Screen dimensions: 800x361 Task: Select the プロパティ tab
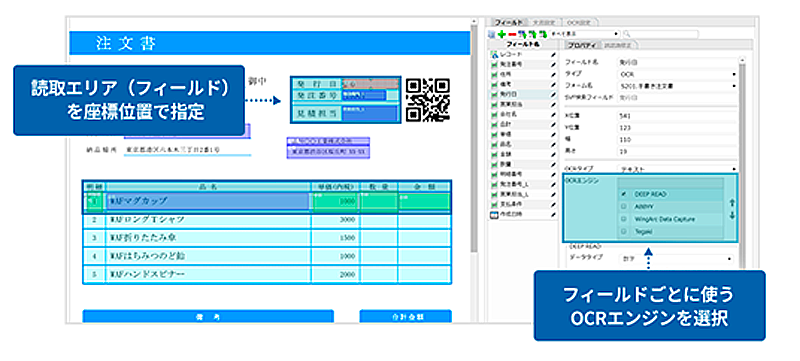coord(582,45)
